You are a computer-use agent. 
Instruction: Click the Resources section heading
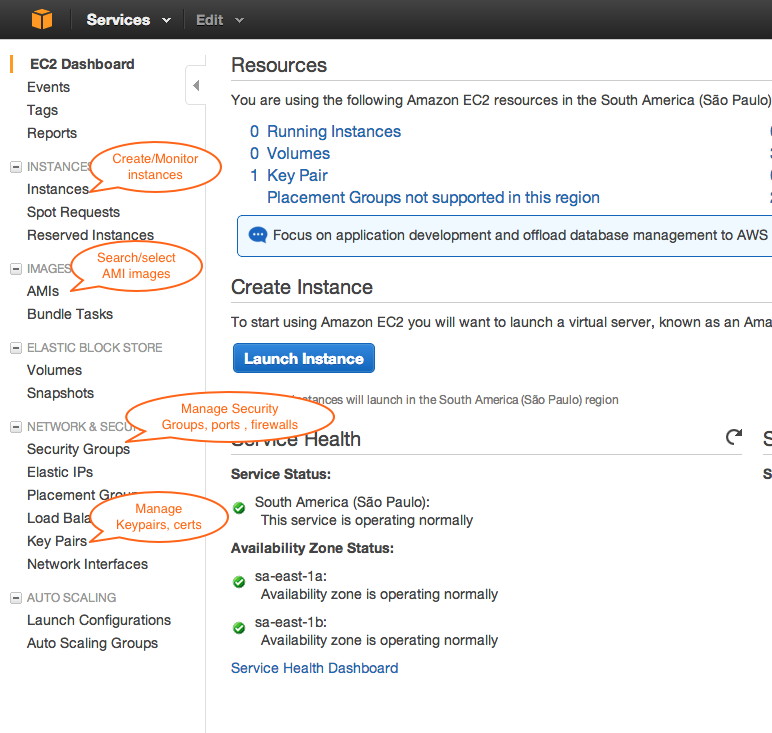coord(279,65)
